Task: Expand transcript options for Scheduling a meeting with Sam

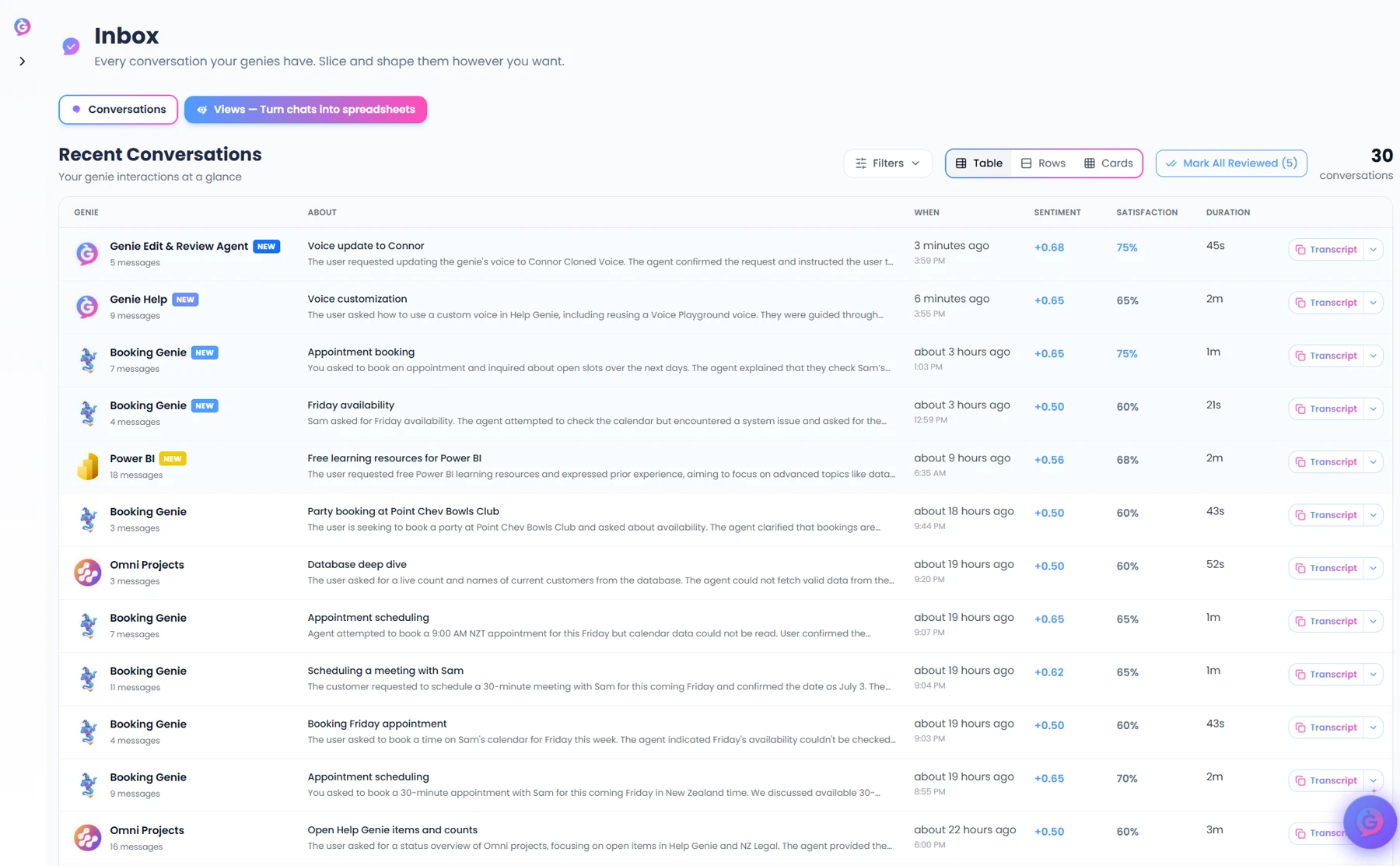Action: point(1374,675)
